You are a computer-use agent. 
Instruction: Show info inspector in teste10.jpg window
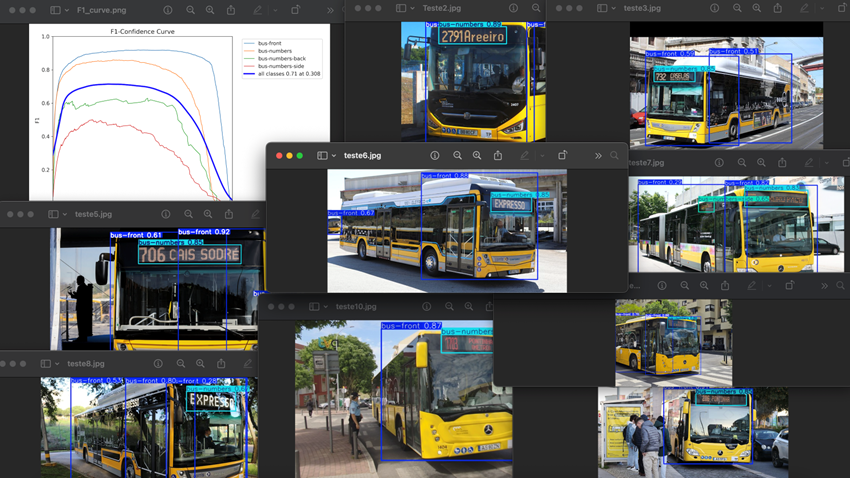(x=427, y=307)
